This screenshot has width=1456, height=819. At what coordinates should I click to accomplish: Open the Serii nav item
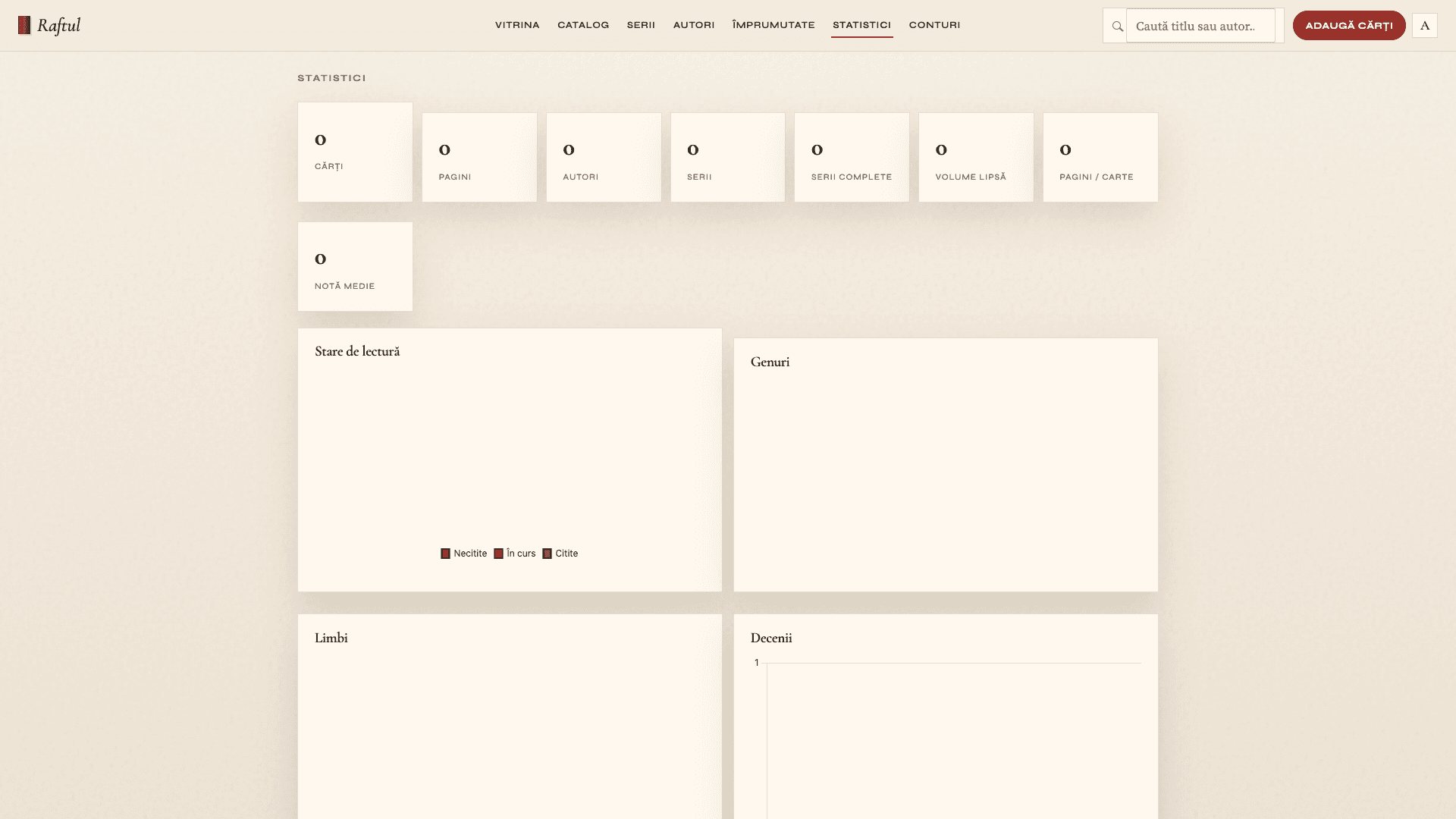tap(641, 25)
